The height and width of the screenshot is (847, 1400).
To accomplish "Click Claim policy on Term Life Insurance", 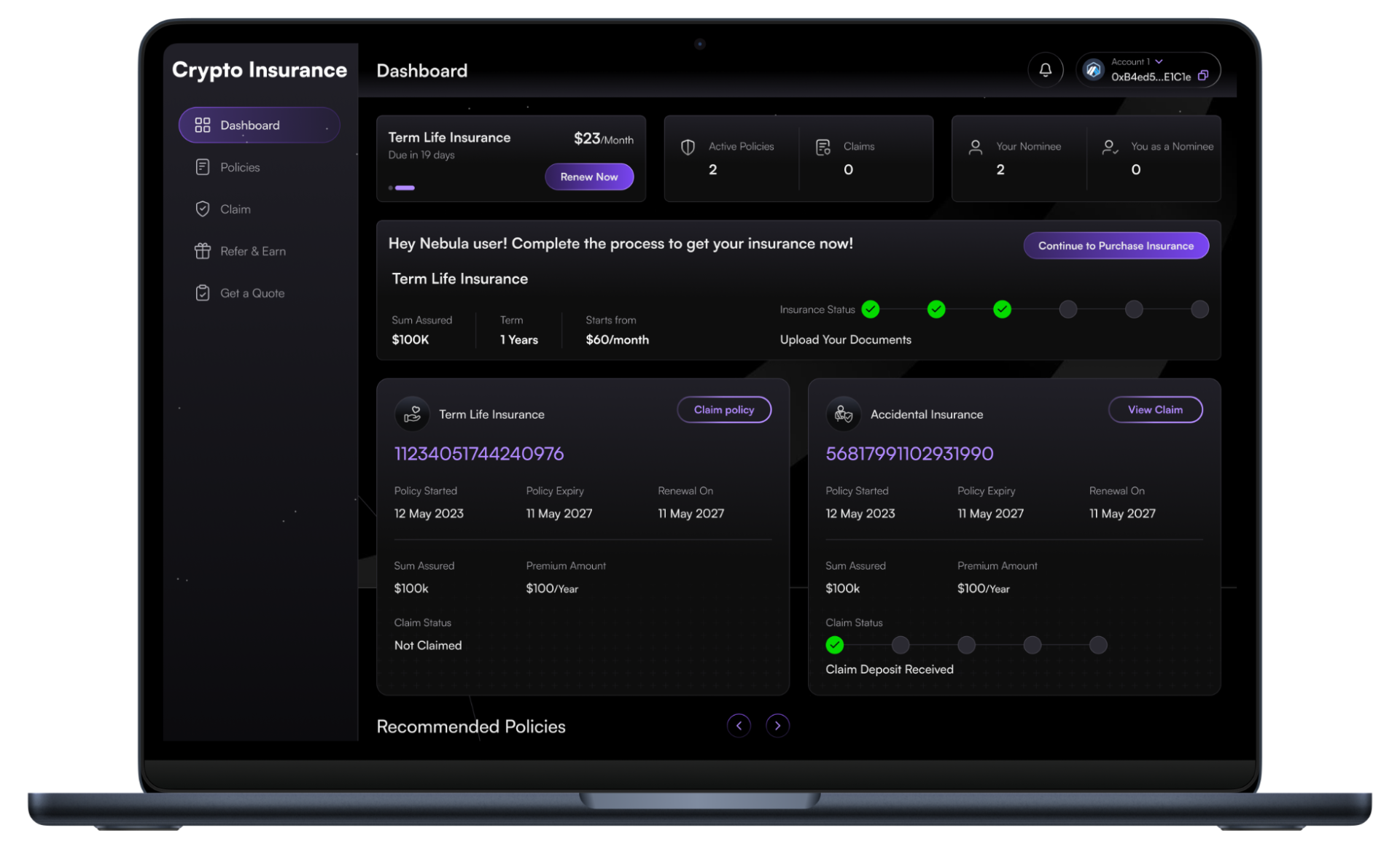I will click(723, 409).
